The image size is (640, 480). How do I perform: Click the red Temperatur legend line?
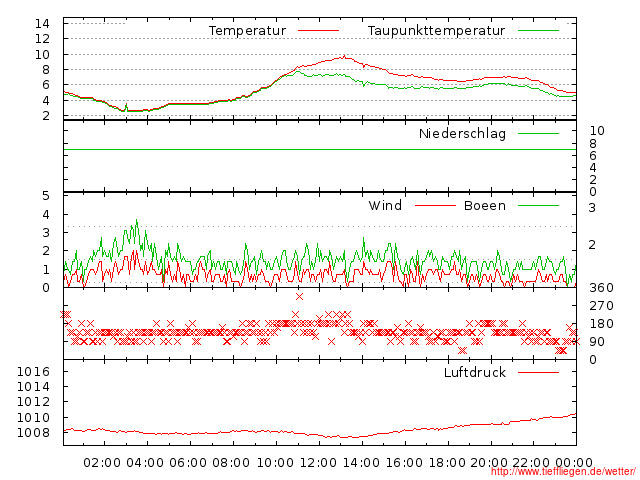click(x=319, y=31)
